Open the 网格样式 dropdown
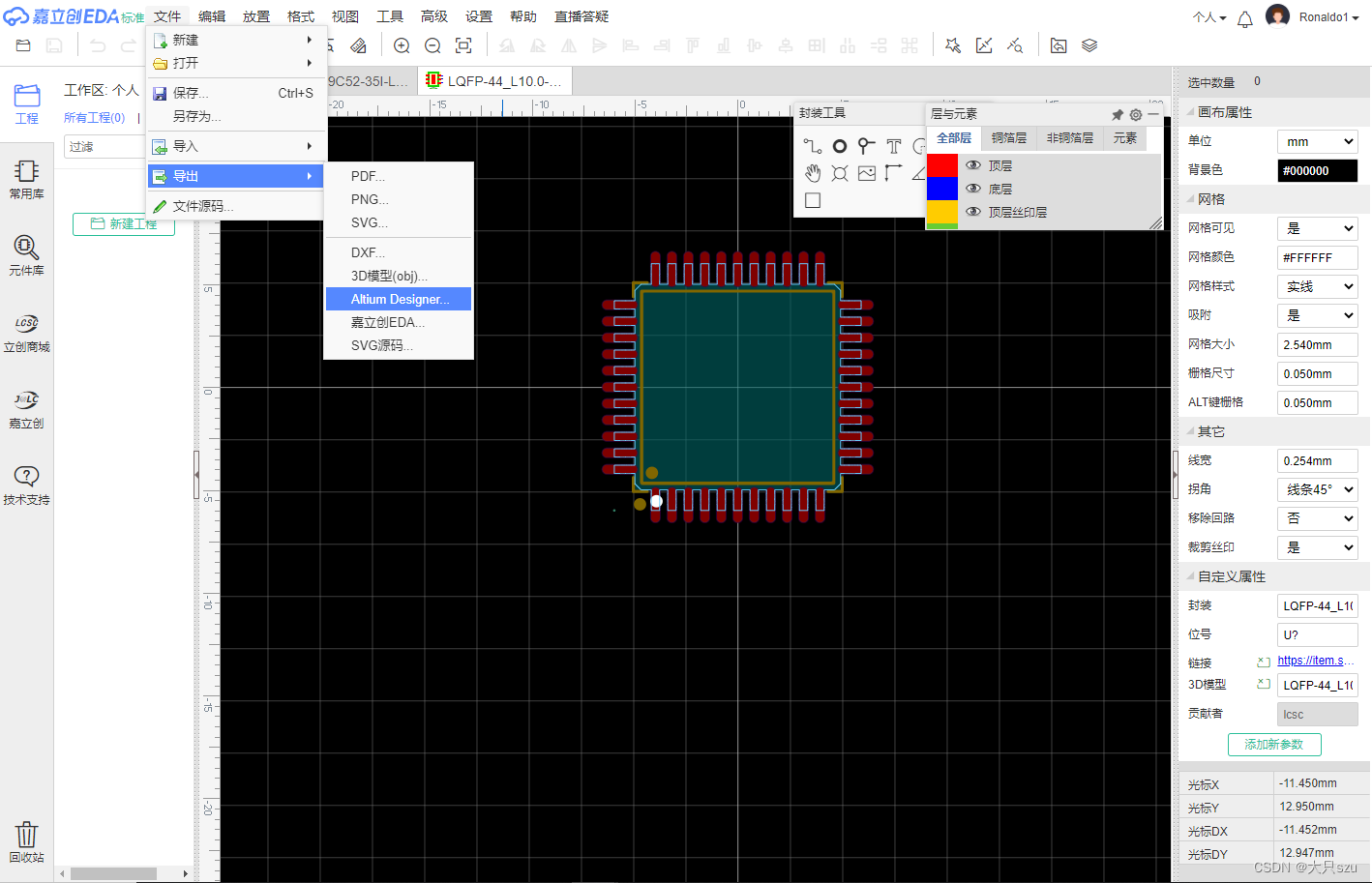The image size is (1372, 883). (x=1318, y=286)
